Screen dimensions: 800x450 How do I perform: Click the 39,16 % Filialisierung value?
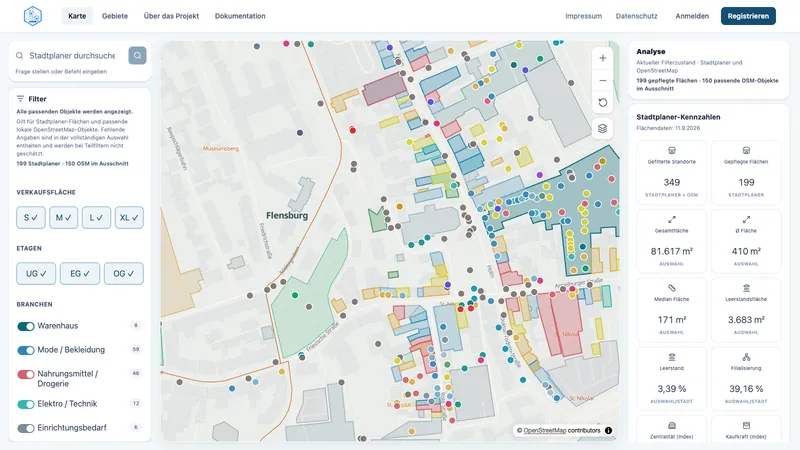click(746, 389)
